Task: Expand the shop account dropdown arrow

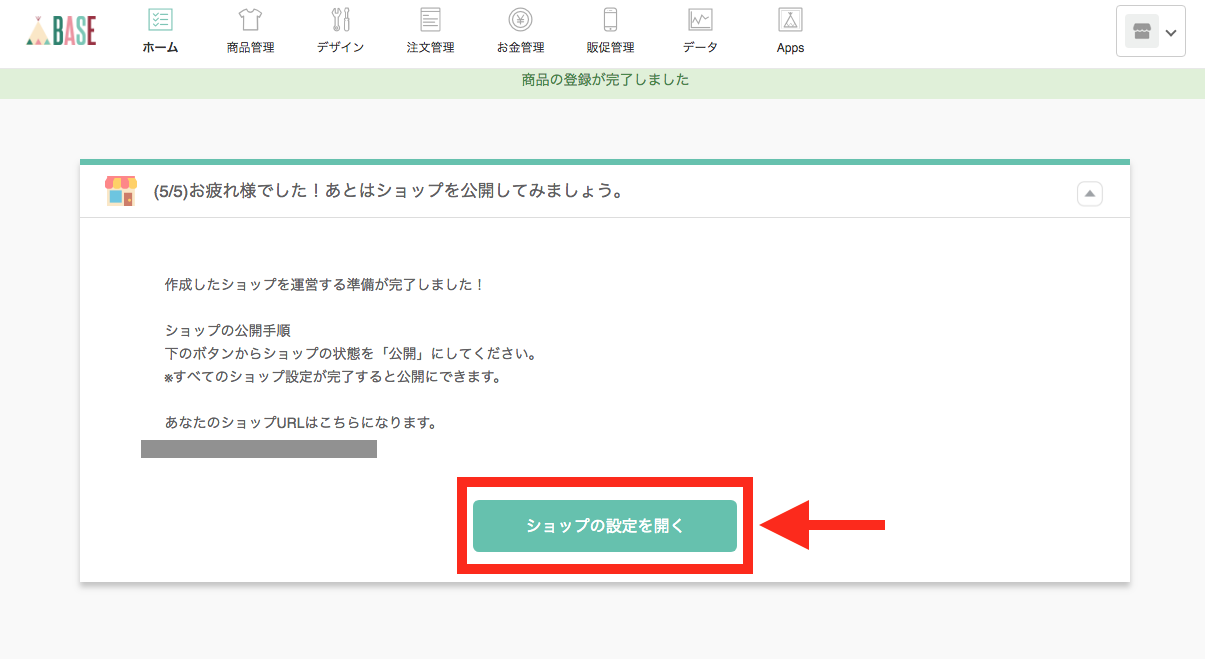Action: (x=1171, y=33)
